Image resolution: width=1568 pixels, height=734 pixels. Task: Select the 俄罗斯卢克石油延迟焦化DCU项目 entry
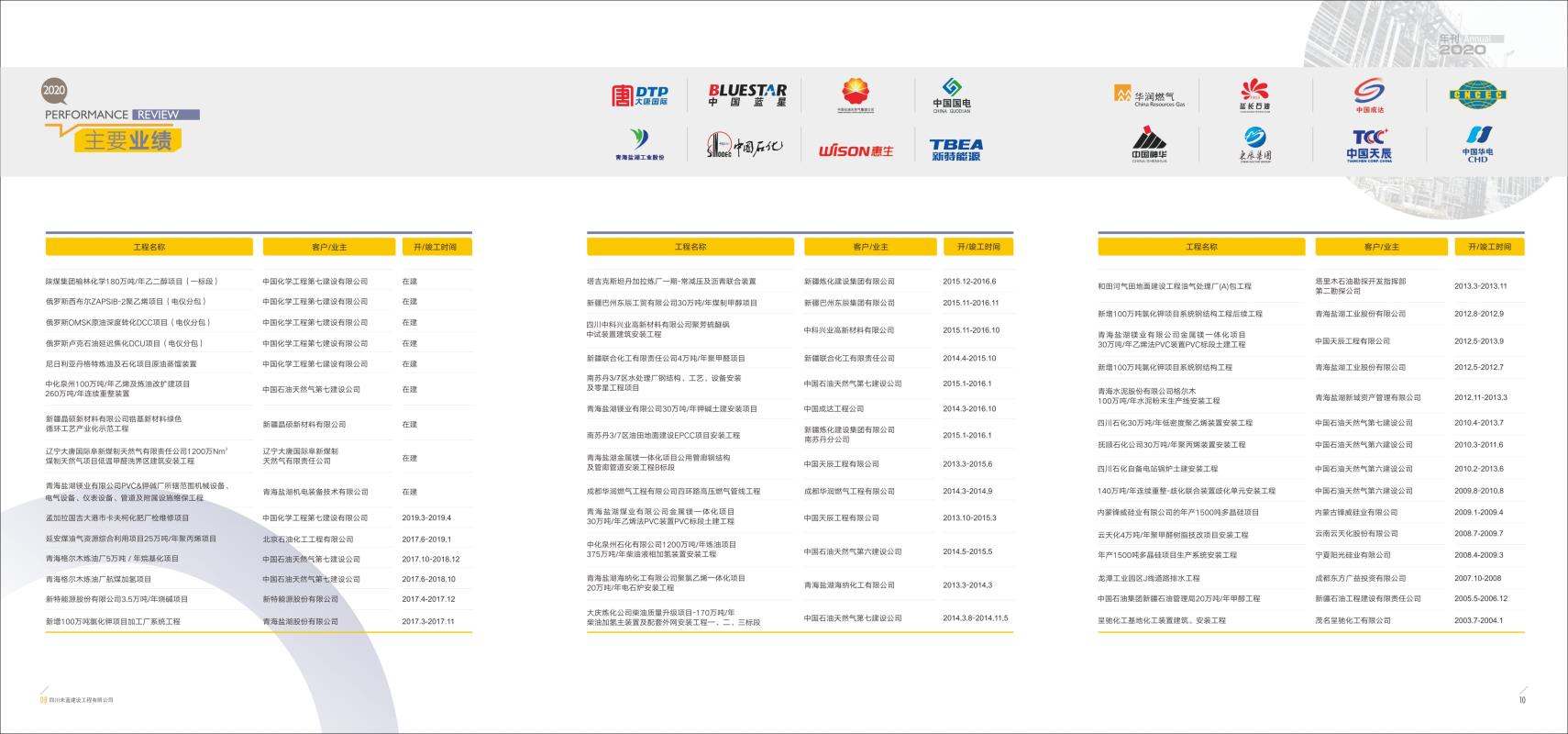(125, 344)
